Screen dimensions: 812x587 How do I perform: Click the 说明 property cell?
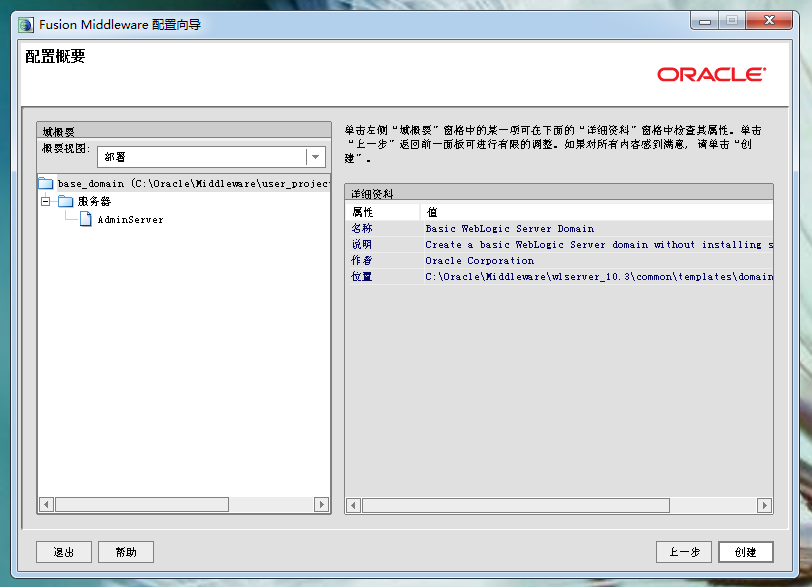383,244
